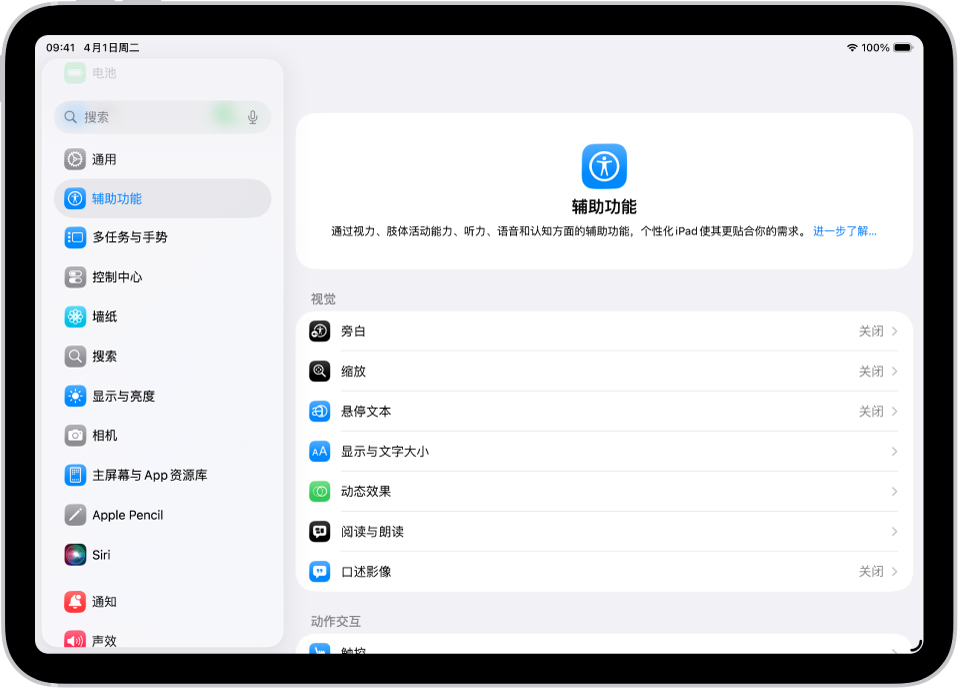Expand the 缩放 settings row chevron
960x689 pixels.
(x=895, y=371)
